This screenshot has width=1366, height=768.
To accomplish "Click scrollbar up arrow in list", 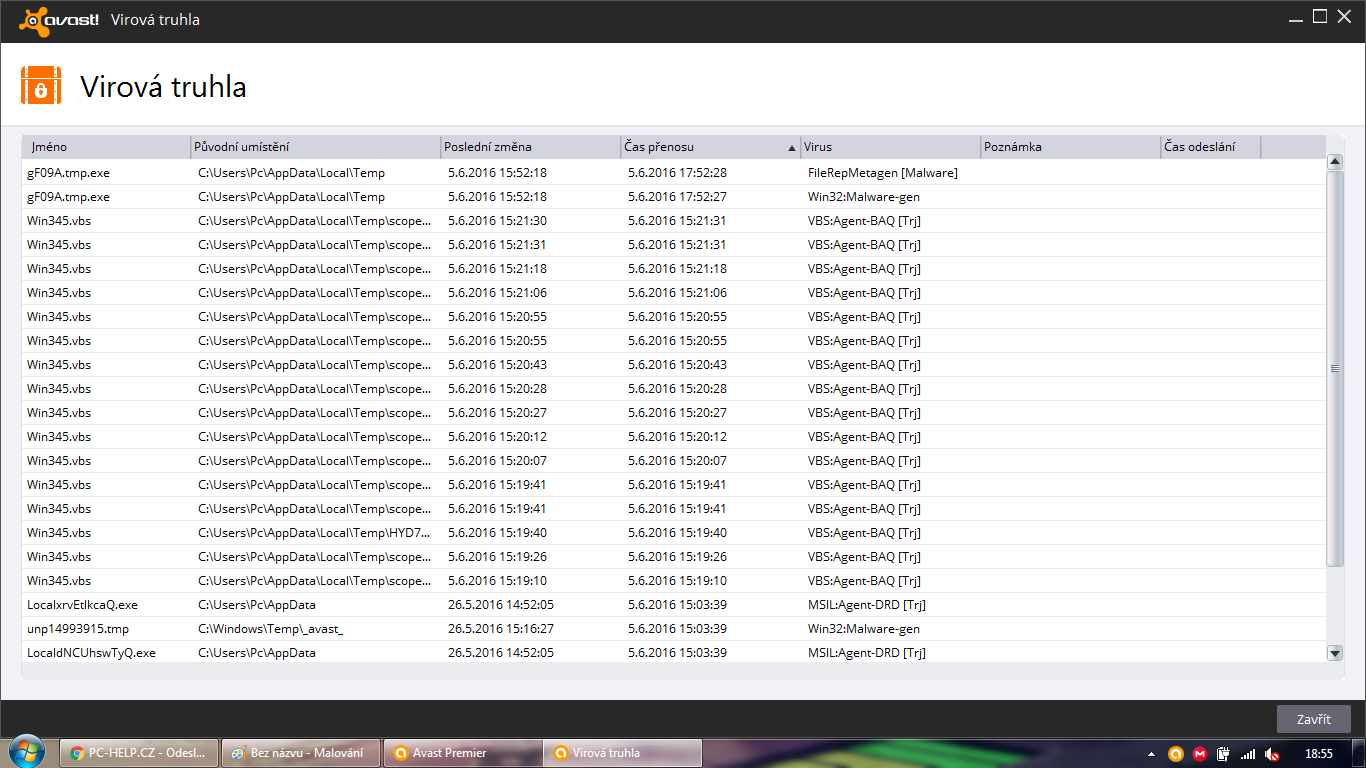I will 1334,162.
